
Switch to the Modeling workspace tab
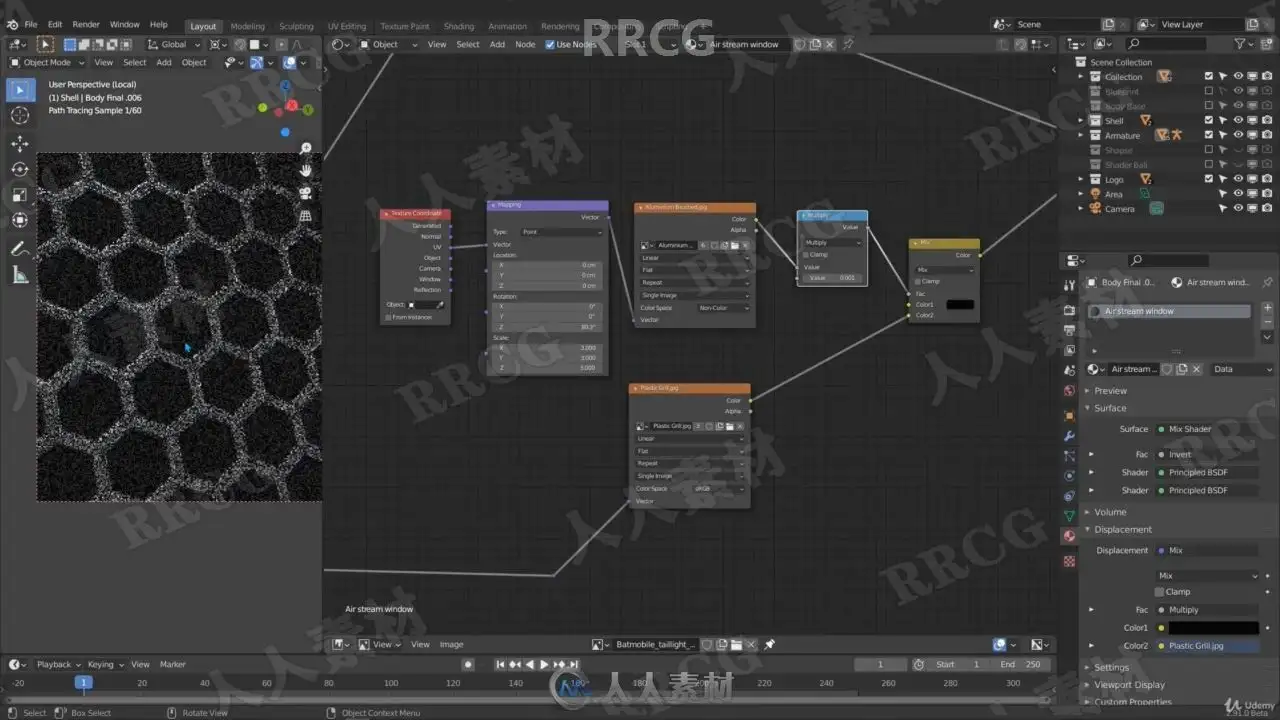tap(248, 26)
